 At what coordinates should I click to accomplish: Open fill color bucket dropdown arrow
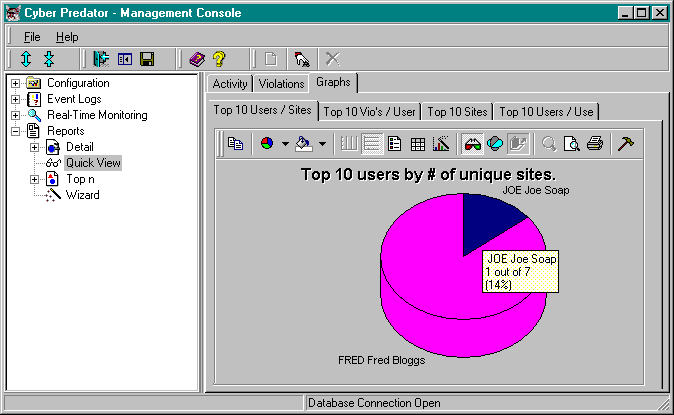(x=321, y=144)
